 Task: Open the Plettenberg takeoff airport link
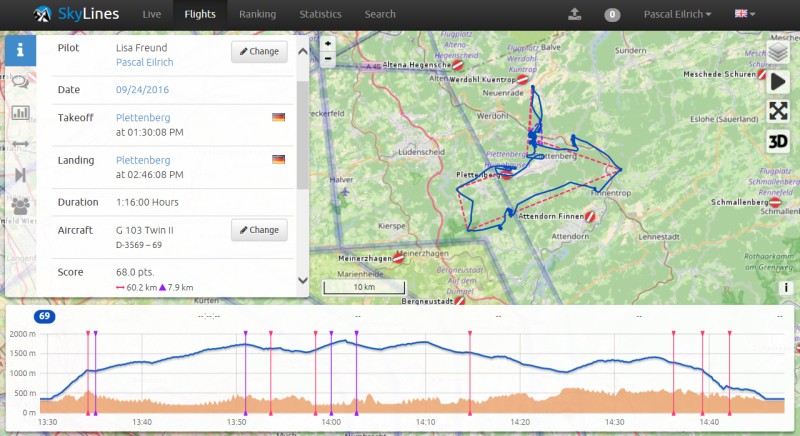tap(142, 117)
